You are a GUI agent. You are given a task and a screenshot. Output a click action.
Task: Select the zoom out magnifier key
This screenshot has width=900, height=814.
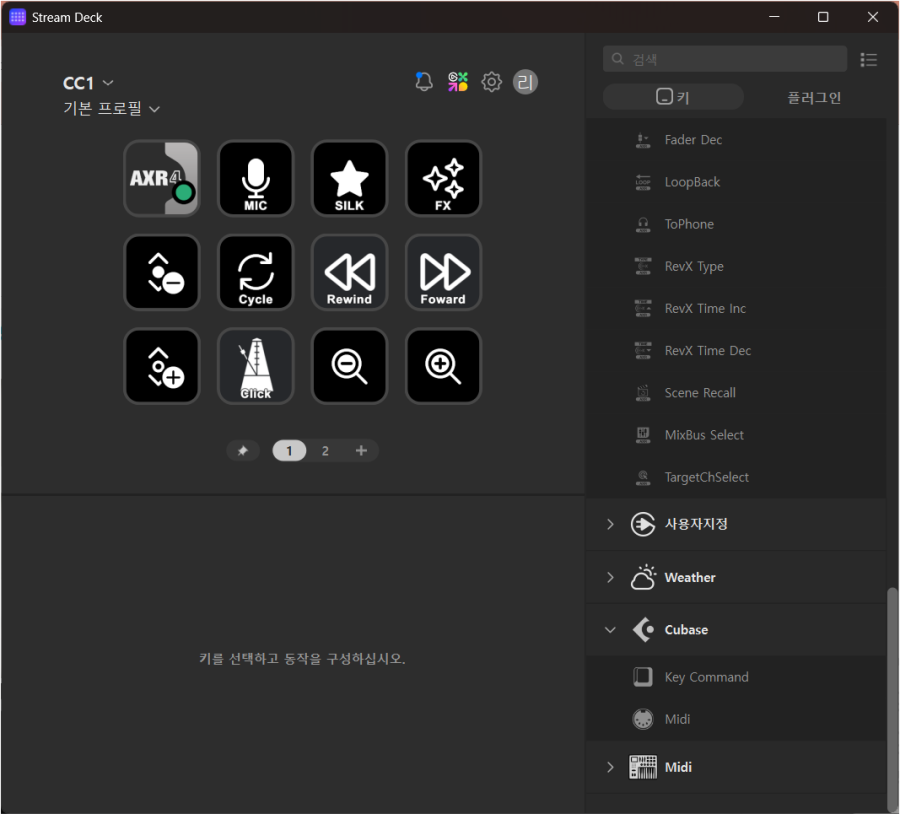[x=349, y=366]
